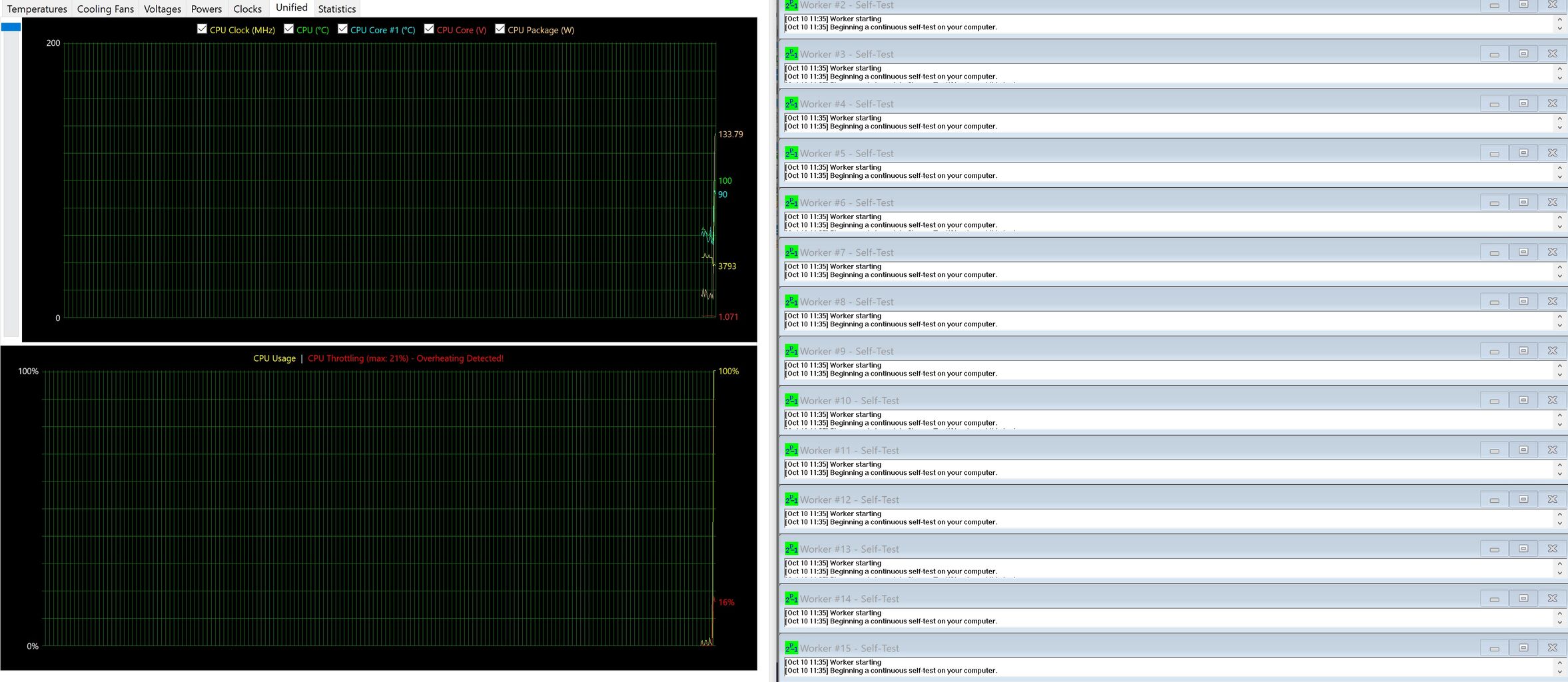Click 'Worker starting' line in Worker #9 log
The height and width of the screenshot is (682, 1568).
(x=855, y=365)
